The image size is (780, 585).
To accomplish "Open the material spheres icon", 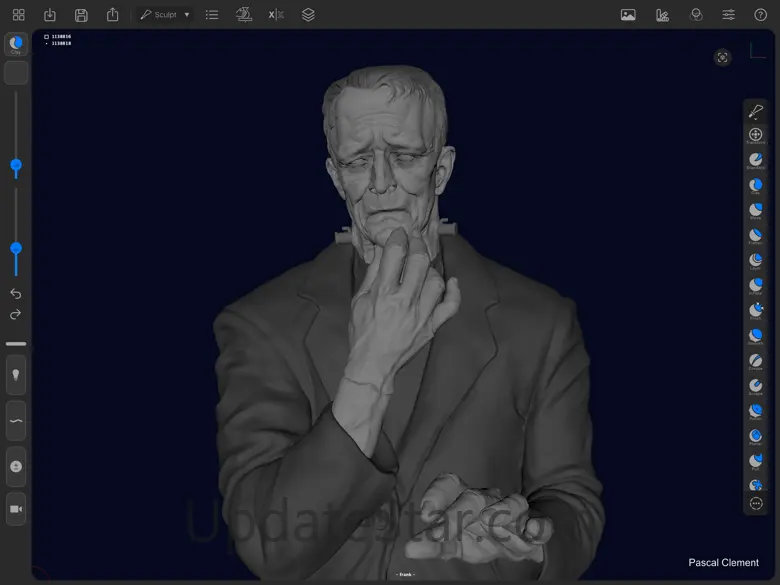I will (x=696, y=15).
